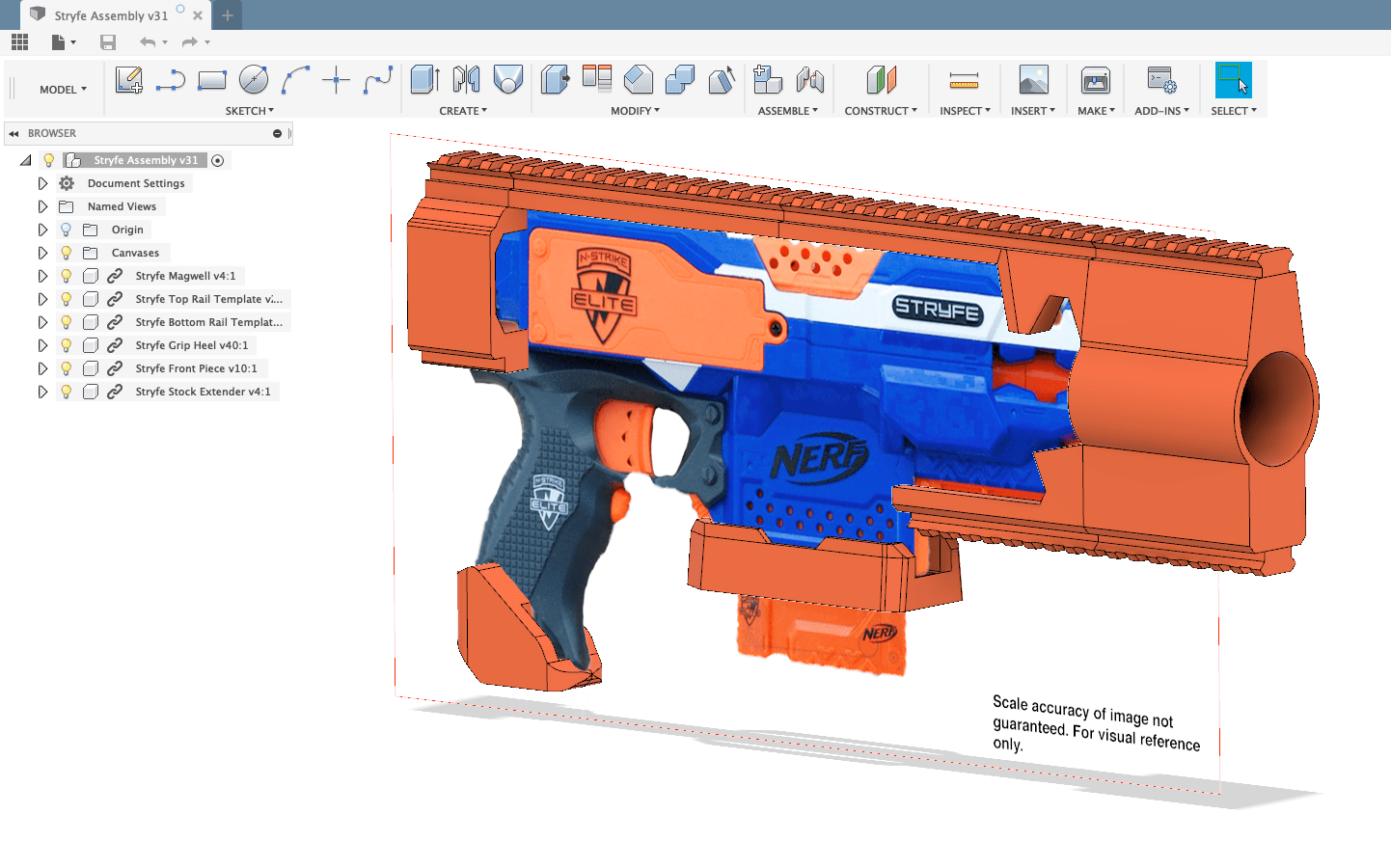The width and height of the screenshot is (1391, 868).
Task: Hide Canvases using its lightbulb
Action: pos(66,253)
